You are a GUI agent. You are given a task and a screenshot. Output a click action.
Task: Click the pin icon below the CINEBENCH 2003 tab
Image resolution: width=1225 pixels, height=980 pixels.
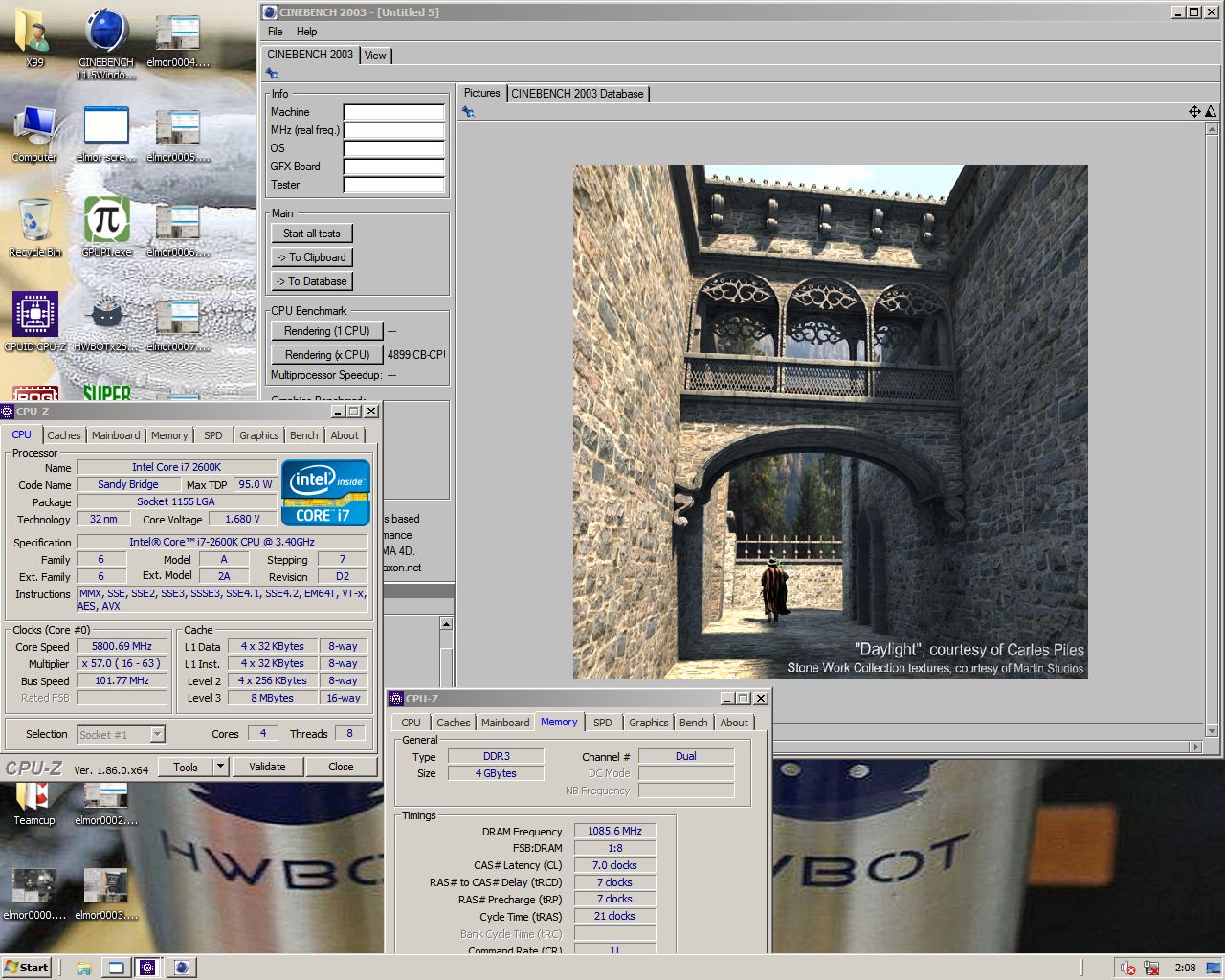coord(272,74)
